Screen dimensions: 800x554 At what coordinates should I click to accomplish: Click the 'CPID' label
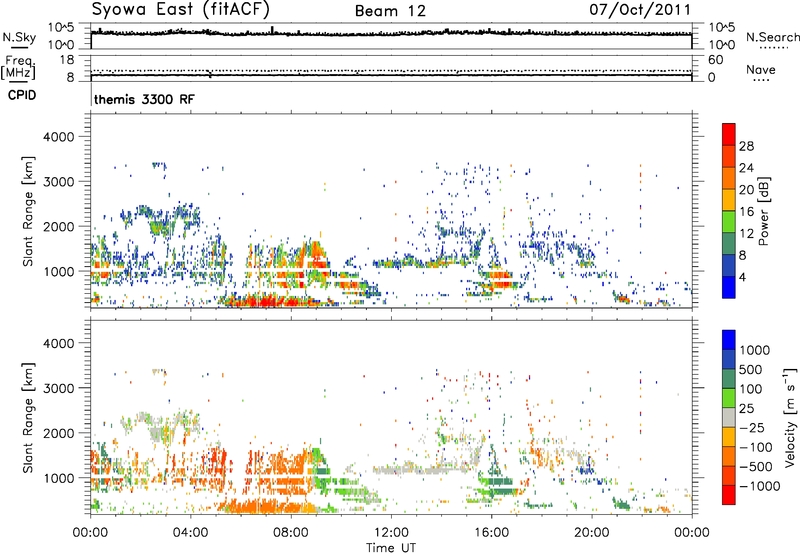tap(22, 95)
